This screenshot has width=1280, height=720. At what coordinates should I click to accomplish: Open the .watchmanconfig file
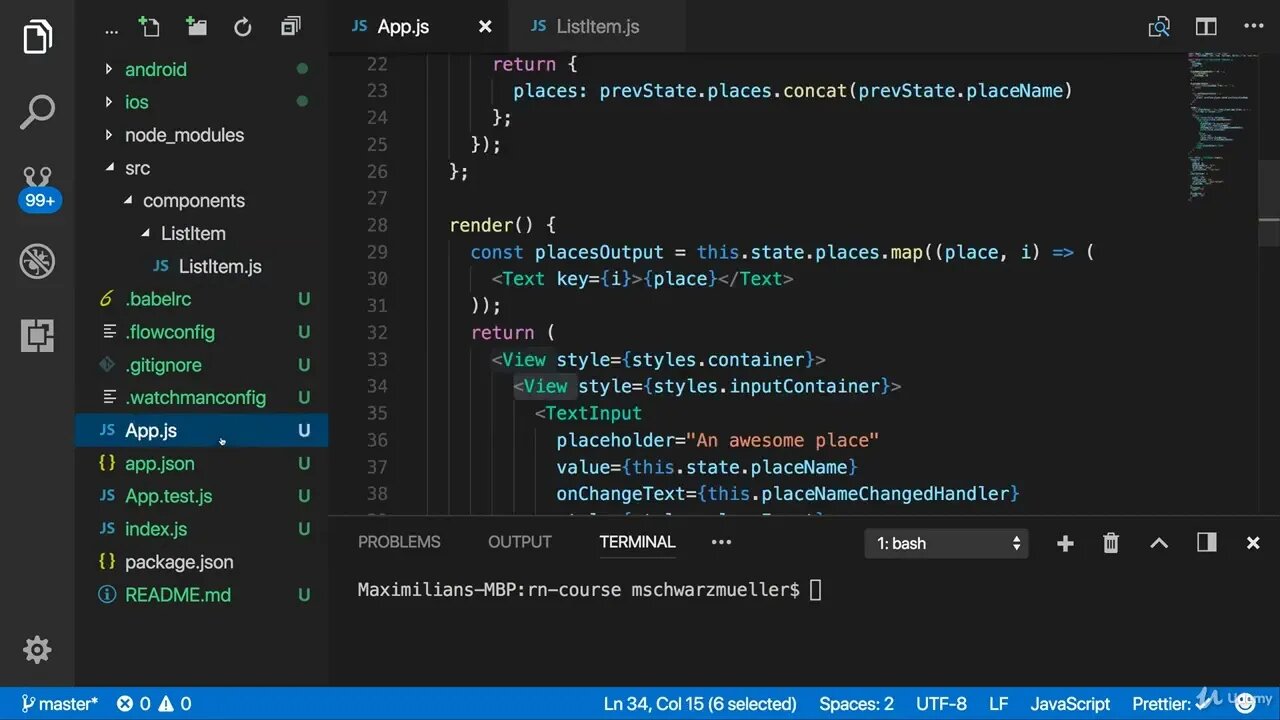(x=195, y=397)
